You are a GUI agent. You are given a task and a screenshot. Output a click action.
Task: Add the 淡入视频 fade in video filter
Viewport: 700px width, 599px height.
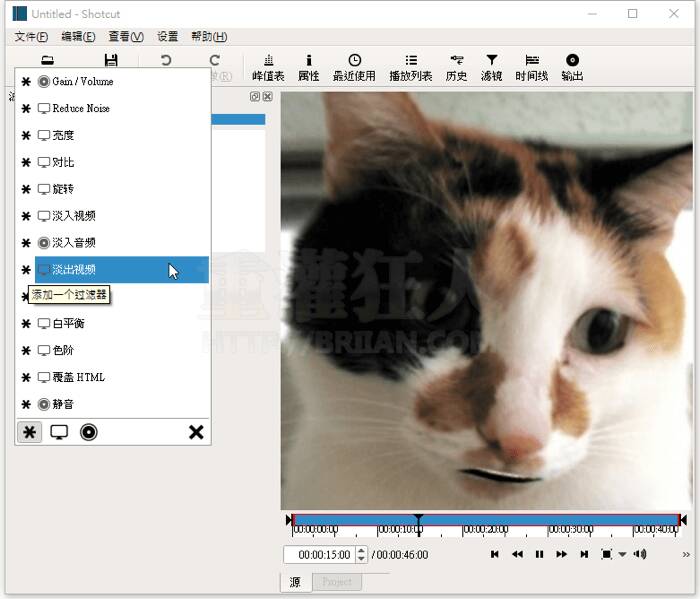(x=121, y=216)
